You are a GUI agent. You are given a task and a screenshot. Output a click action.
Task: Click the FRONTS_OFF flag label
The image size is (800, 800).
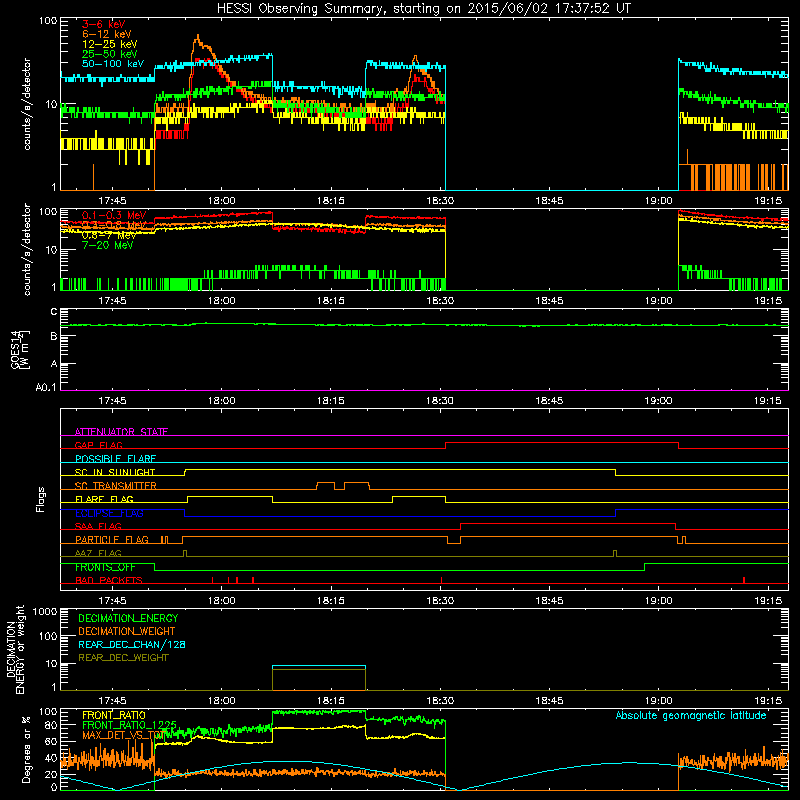point(105,567)
